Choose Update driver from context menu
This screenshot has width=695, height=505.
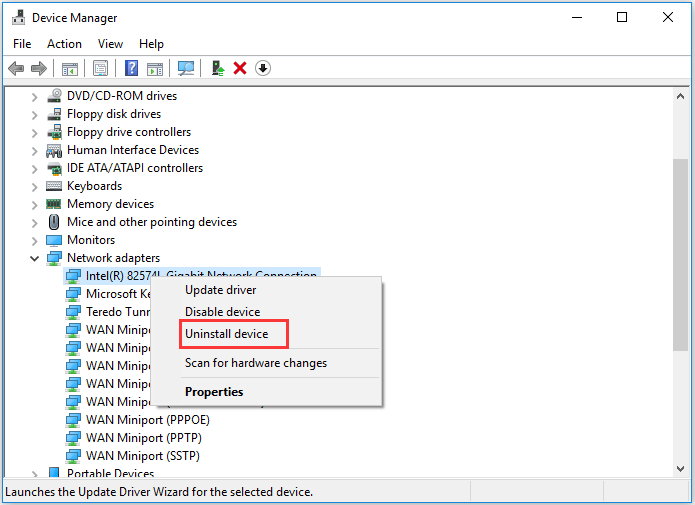click(266, 290)
